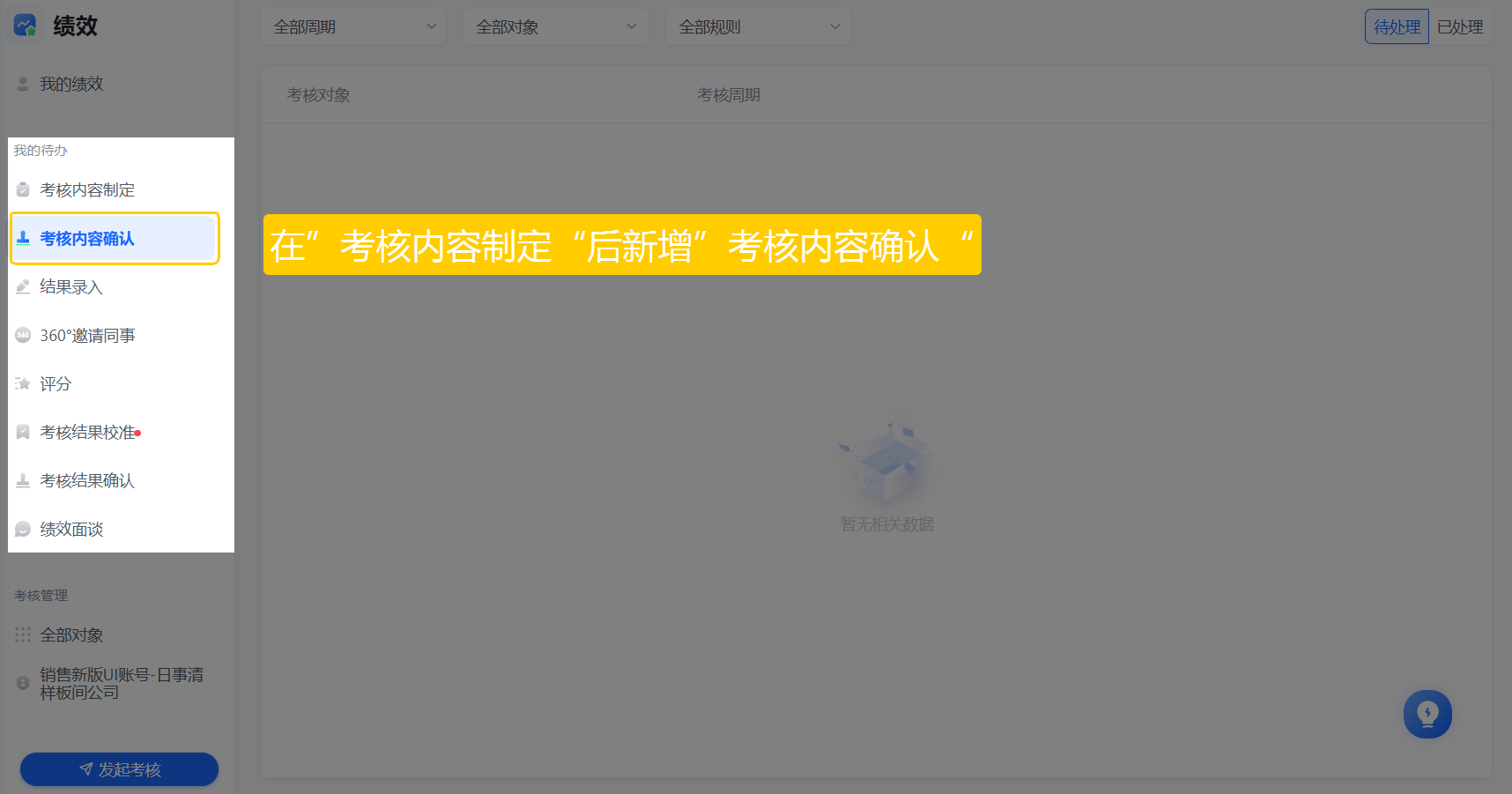
Task: Click the company shield icon beside 销售新版UI账号
Action: coord(23,683)
